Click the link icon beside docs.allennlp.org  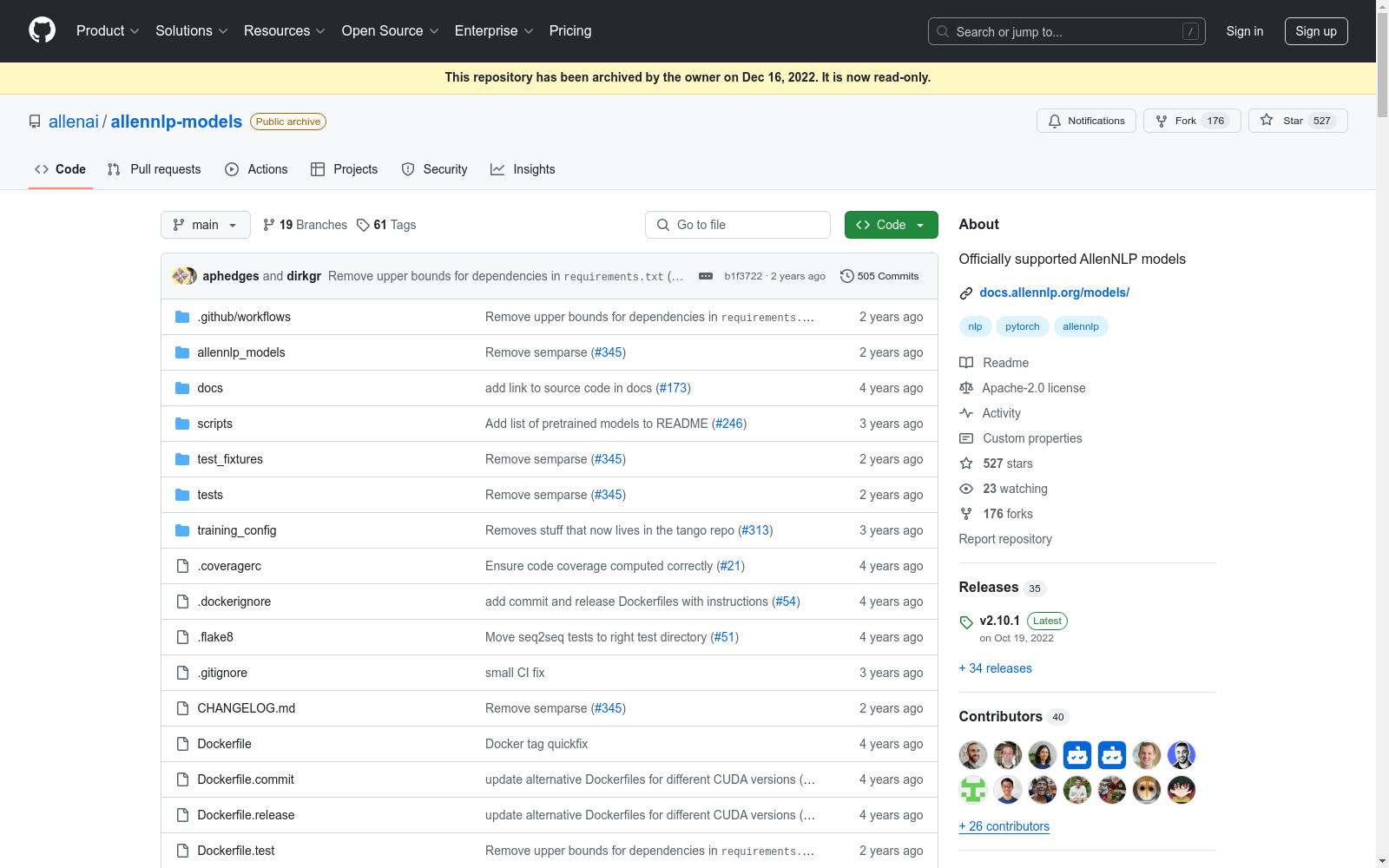point(966,293)
